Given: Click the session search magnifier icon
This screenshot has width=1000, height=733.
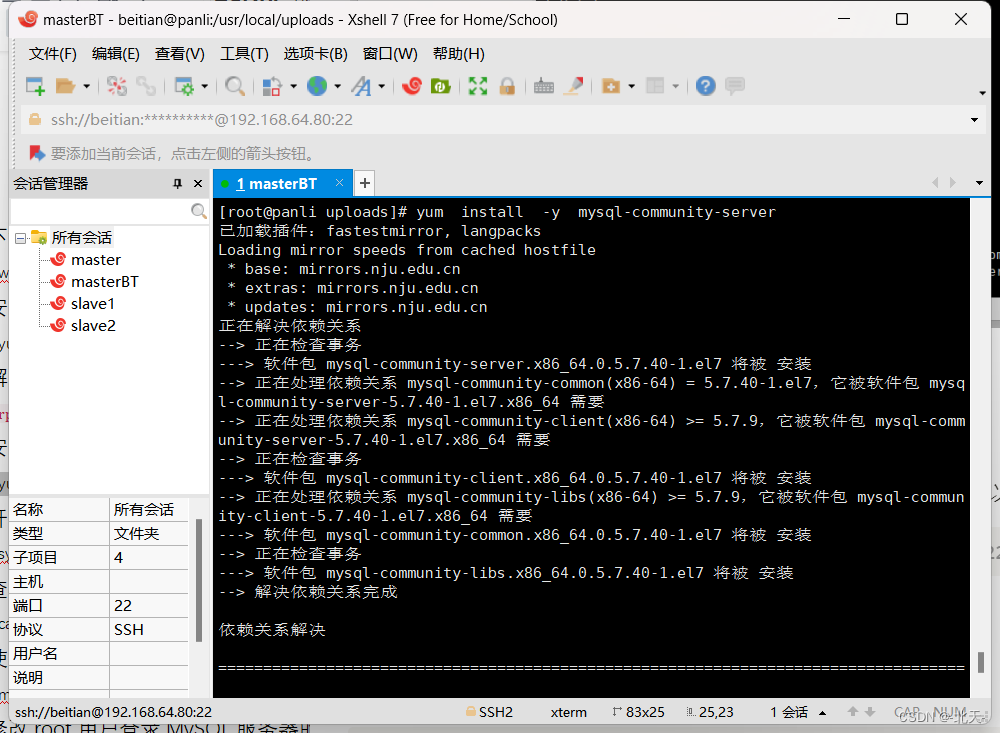Looking at the screenshot, I should [199, 211].
